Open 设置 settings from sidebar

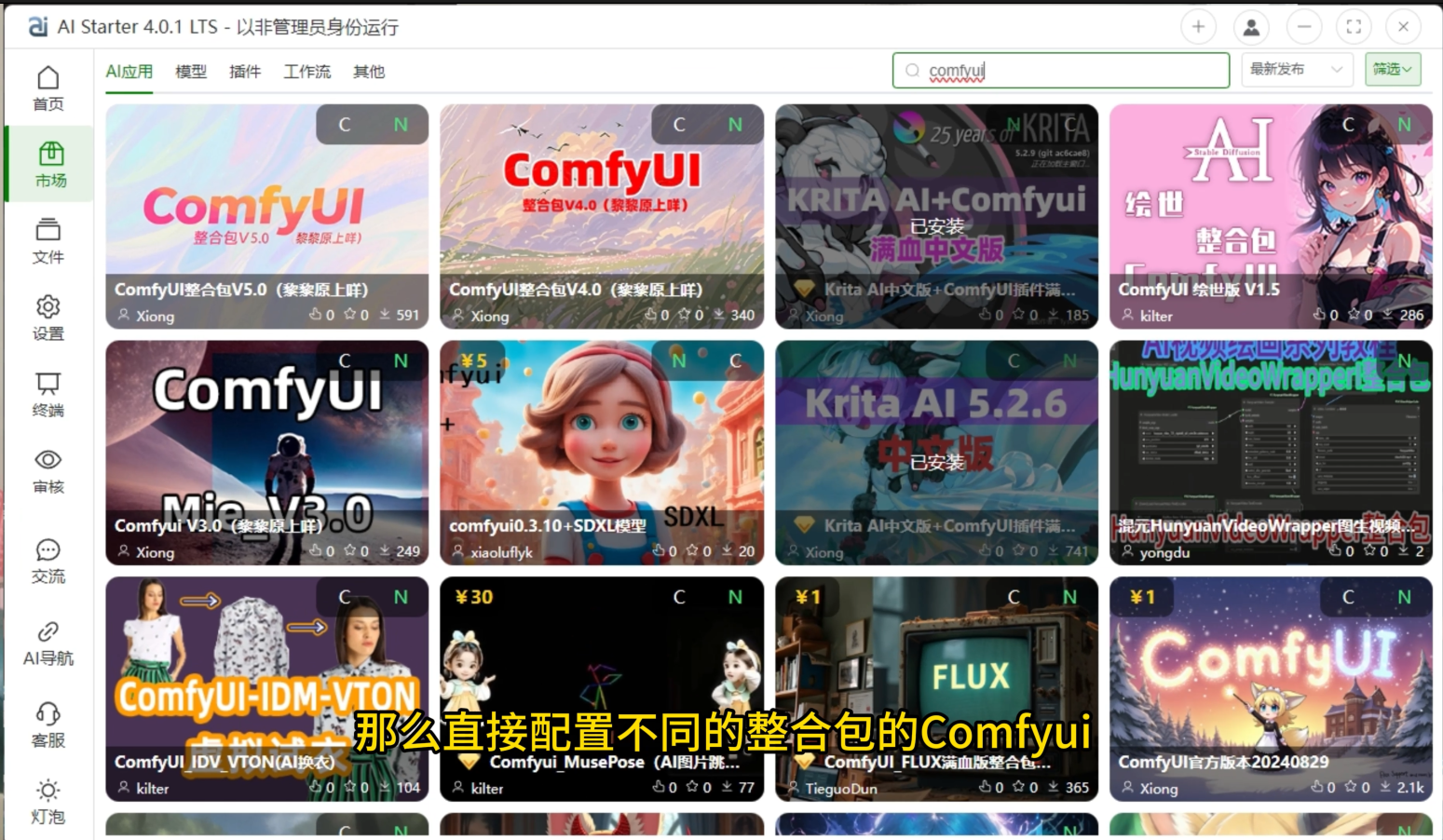point(48,318)
